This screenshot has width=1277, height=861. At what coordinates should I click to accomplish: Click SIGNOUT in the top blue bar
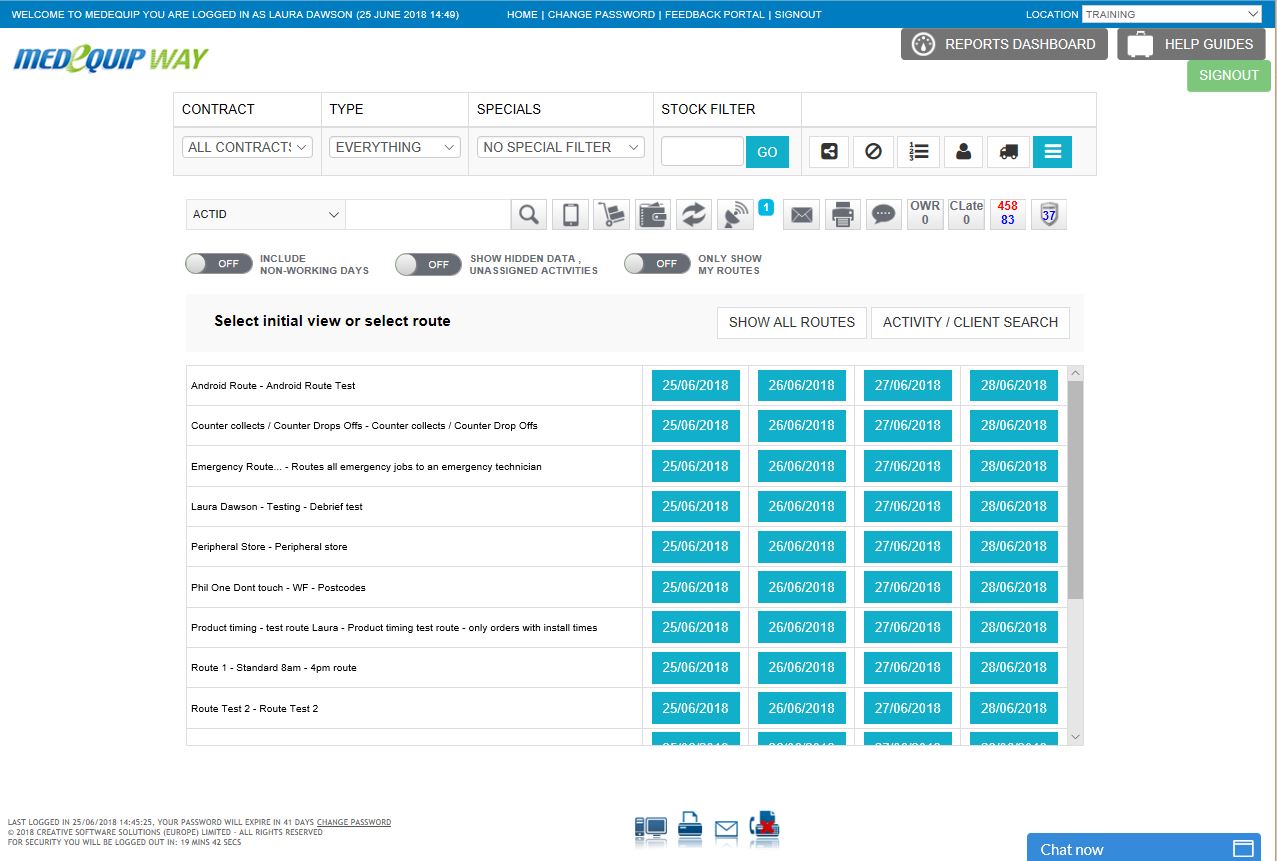(x=797, y=15)
